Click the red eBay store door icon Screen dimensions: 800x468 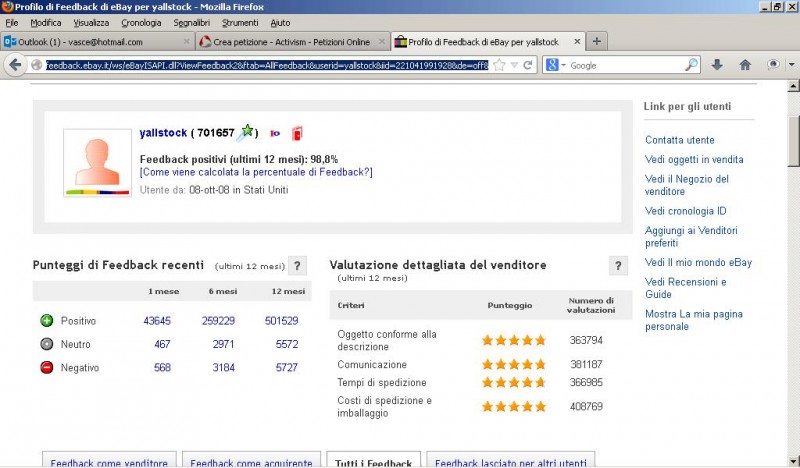[297, 133]
